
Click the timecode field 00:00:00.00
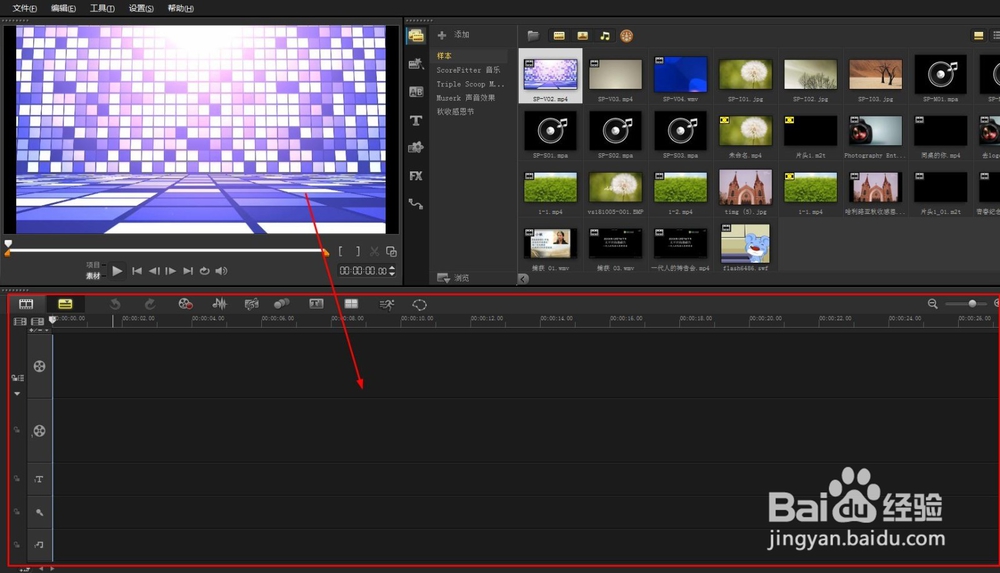363,271
